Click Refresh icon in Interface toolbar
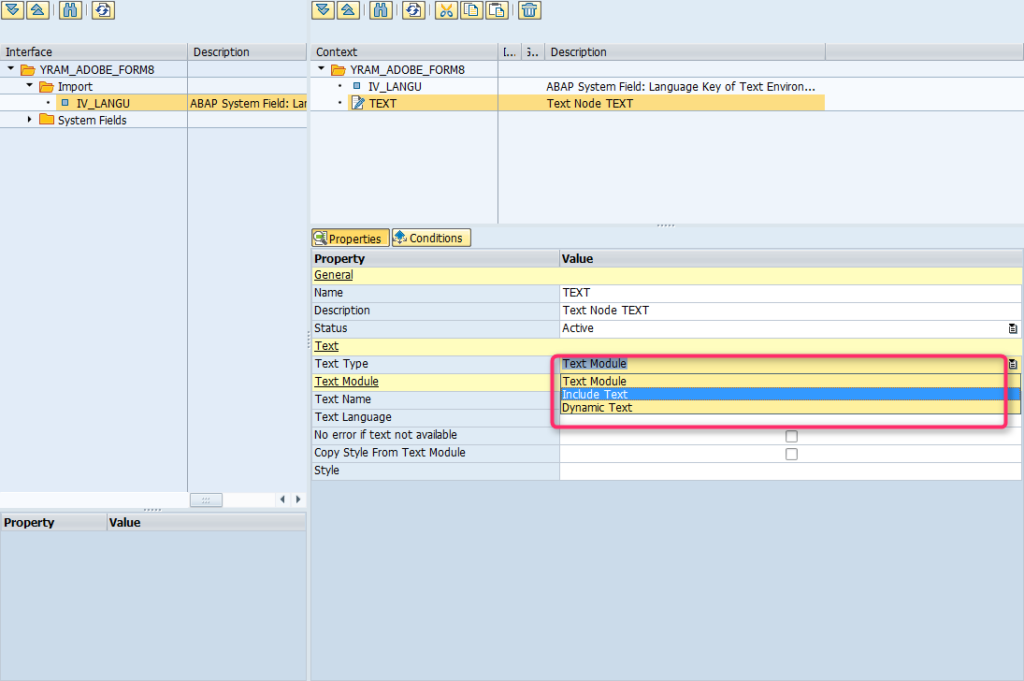 103,10
